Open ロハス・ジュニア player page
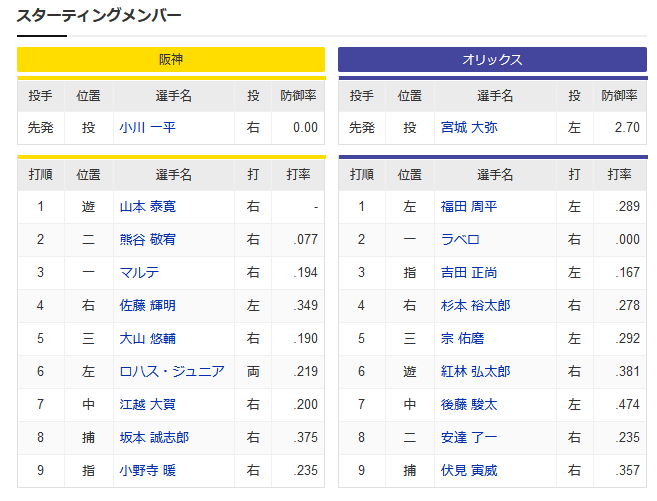The width and height of the screenshot is (657, 501). [x=172, y=372]
